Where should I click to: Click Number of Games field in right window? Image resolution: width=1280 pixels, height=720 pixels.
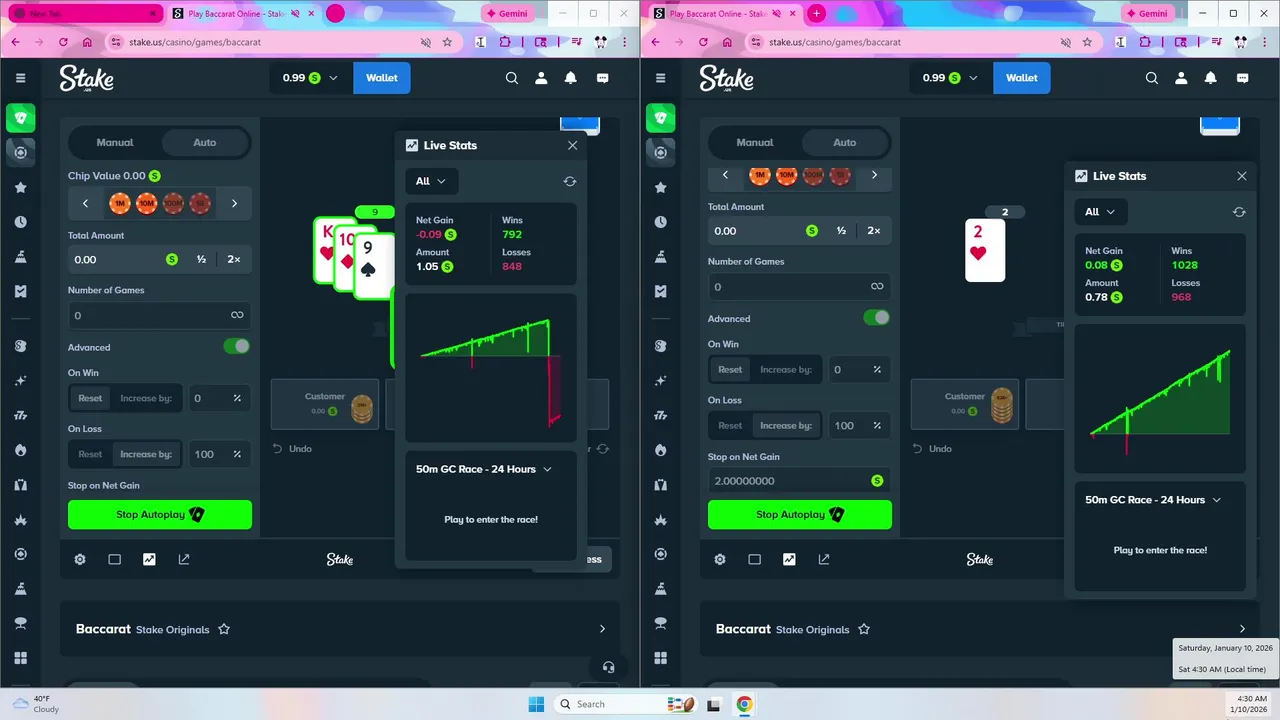coord(799,286)
